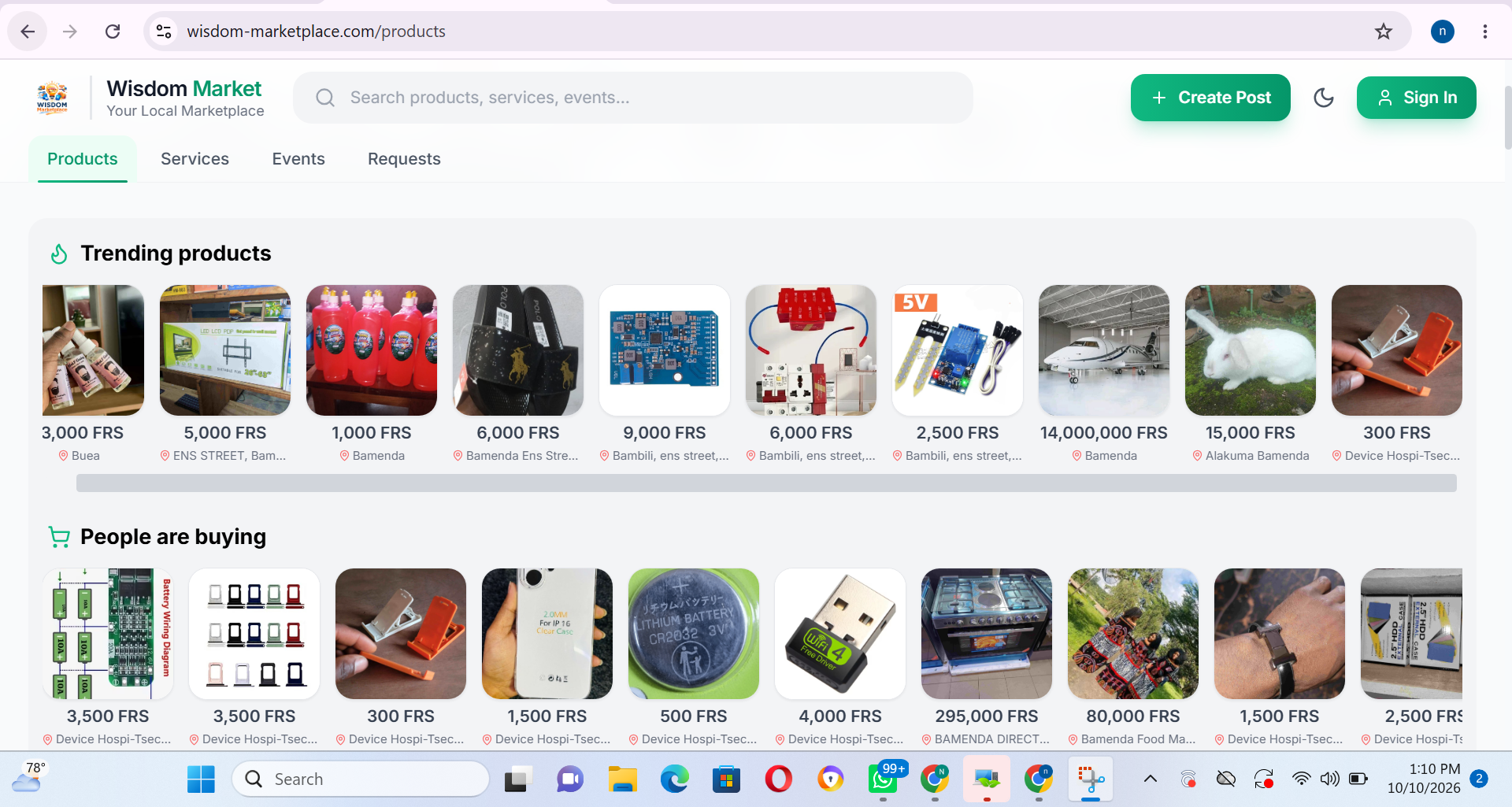Open Microsoft Store from taskbar
The height and width of the screenshot is (807, 1512).
[726, 779]
